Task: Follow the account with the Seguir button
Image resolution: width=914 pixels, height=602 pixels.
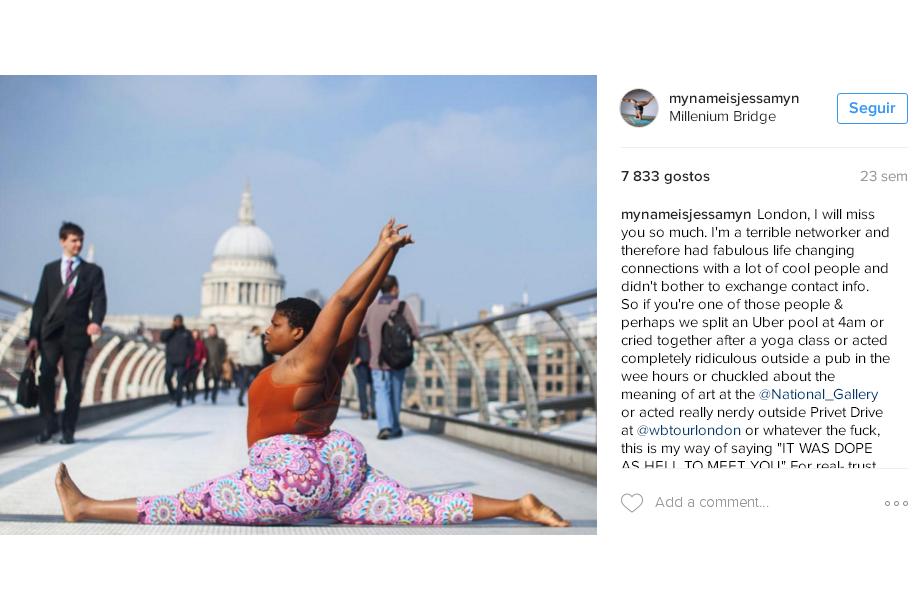Action: tap(872, 108)
